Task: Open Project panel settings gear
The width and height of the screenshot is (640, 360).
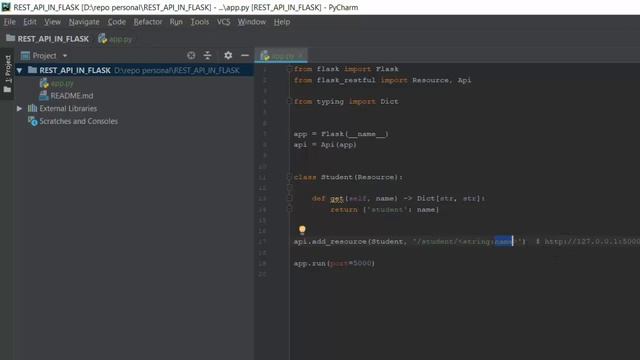Action: tap(228, 56)
